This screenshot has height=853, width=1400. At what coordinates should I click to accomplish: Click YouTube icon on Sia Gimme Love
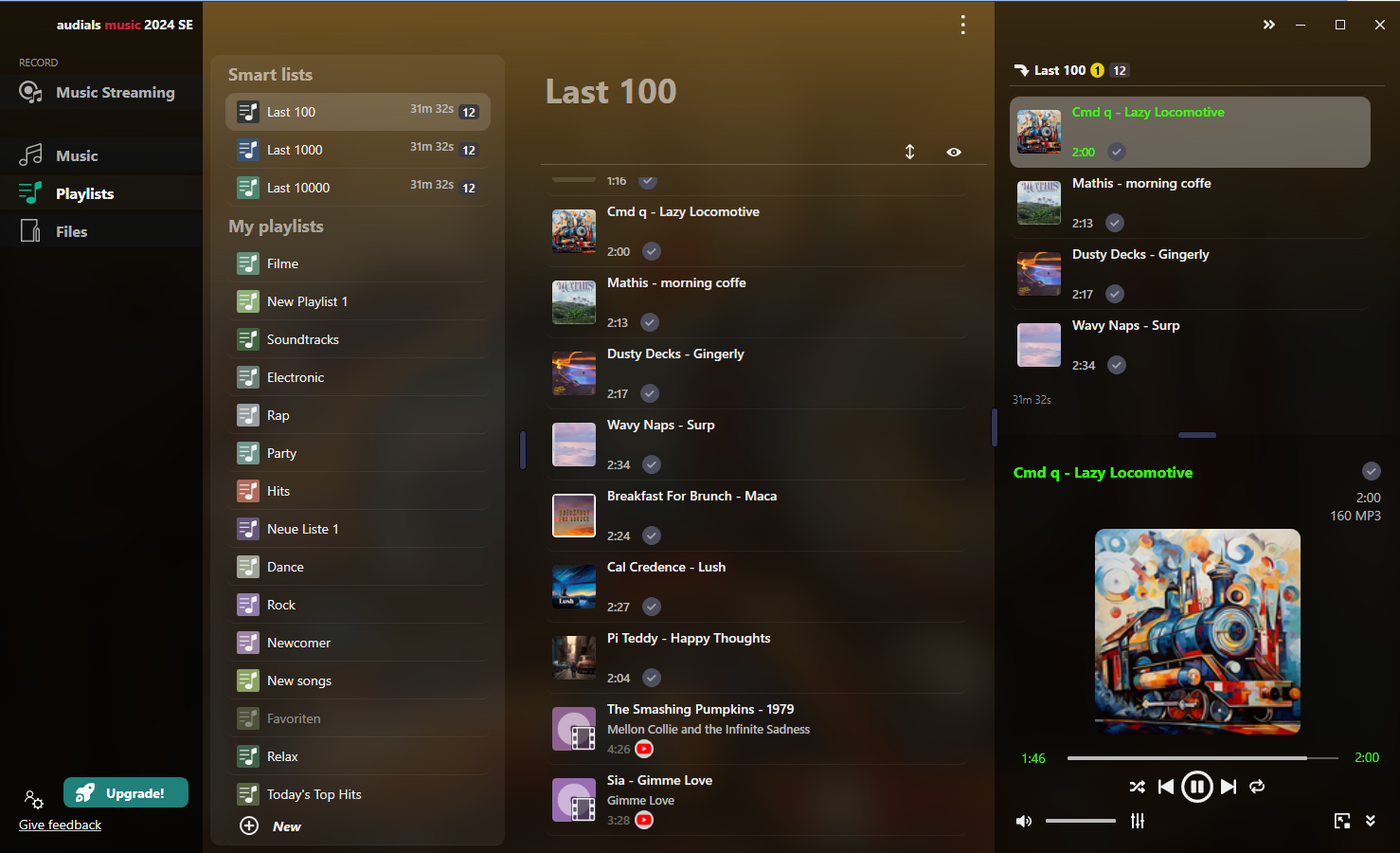click(644, 820)
